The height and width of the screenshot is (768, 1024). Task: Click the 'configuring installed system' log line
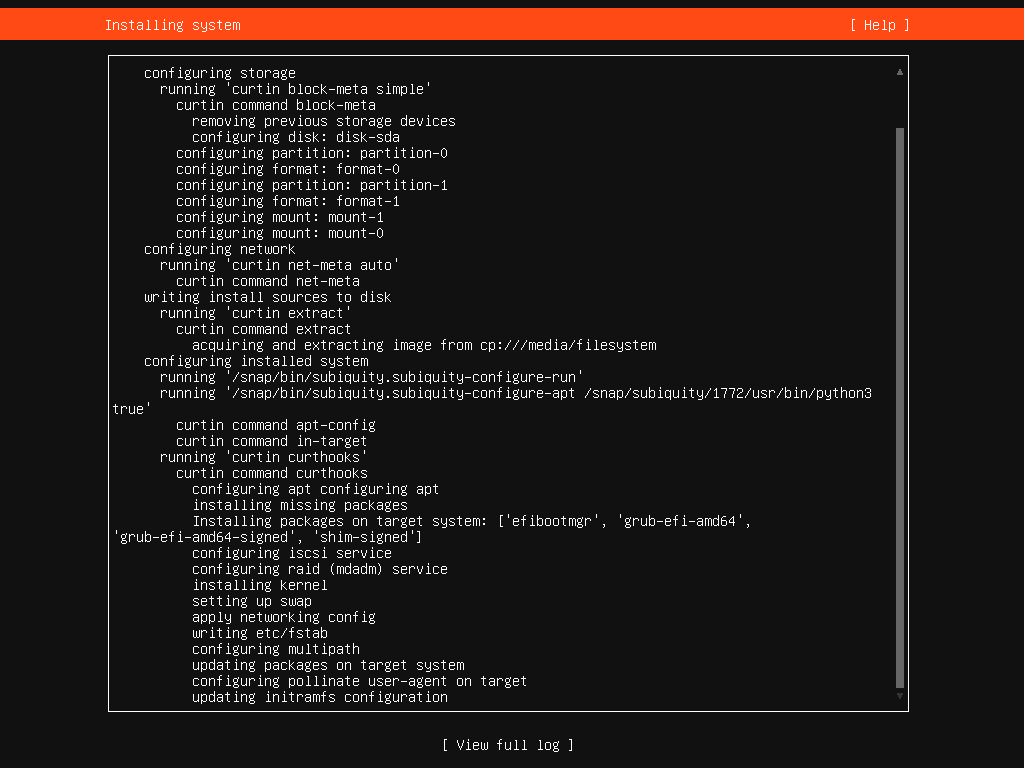click(256, 361)
